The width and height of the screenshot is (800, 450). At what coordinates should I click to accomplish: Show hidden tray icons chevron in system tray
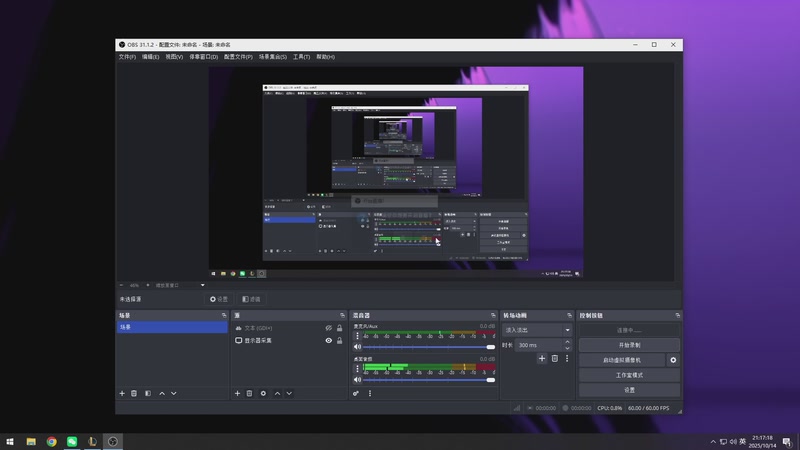(713, 442)
